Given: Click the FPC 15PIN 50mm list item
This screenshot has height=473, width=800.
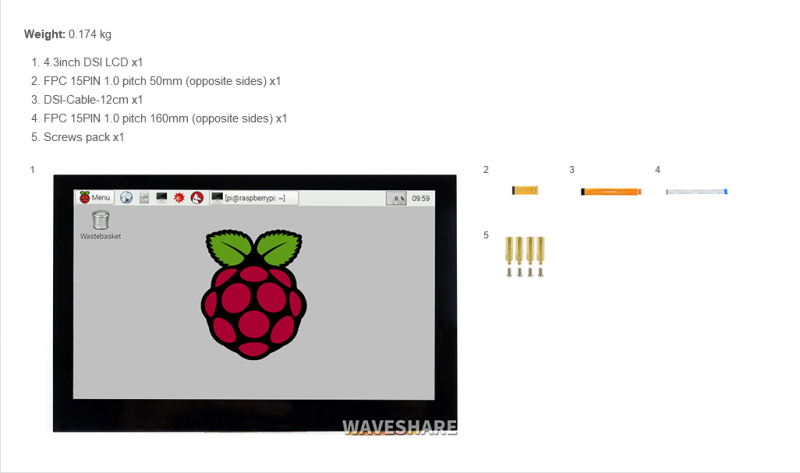Looking at the screenshot, I should pos(162,81).
